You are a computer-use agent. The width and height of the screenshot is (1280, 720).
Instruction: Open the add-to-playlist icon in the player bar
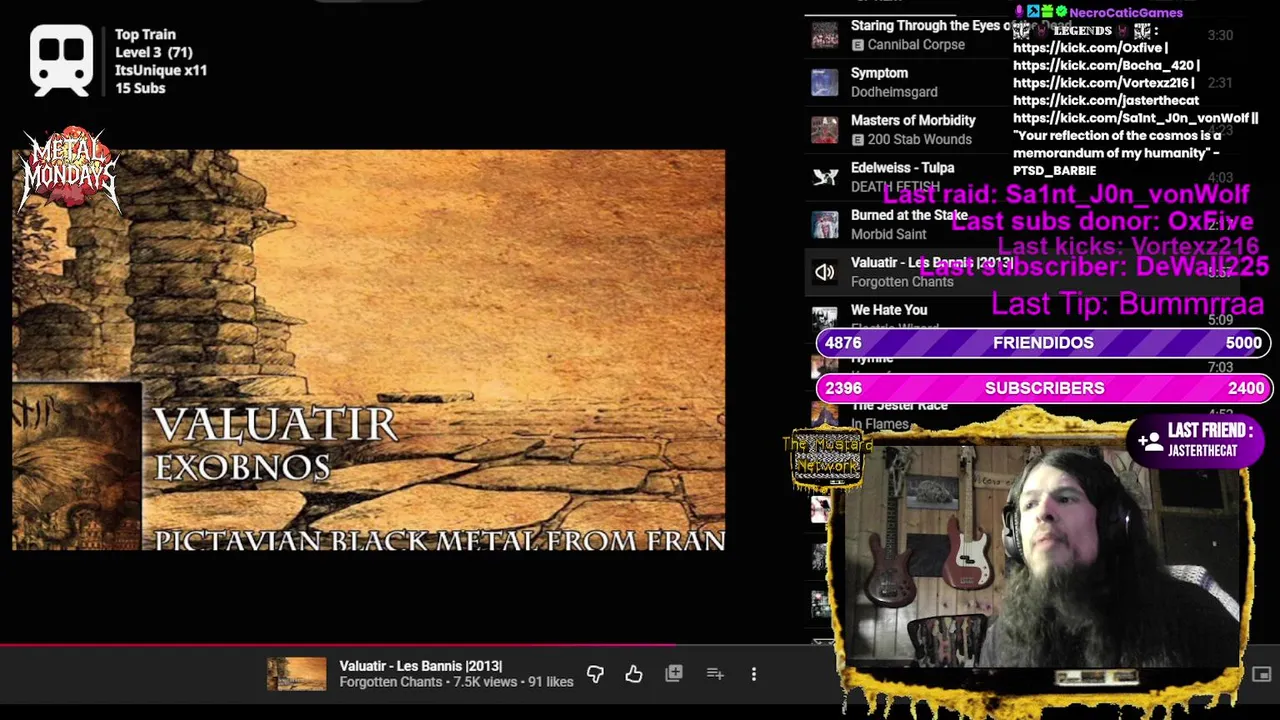715,674
